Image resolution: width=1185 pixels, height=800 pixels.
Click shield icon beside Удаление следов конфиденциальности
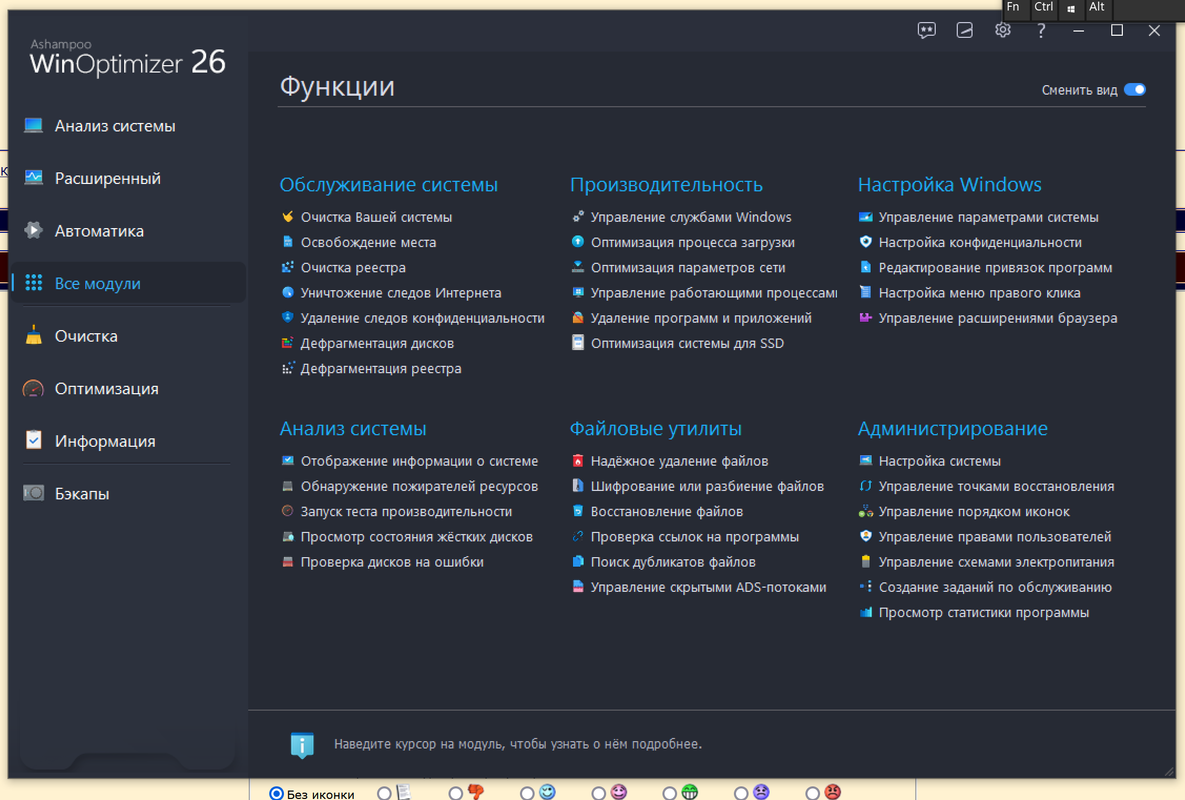[287, 317]
